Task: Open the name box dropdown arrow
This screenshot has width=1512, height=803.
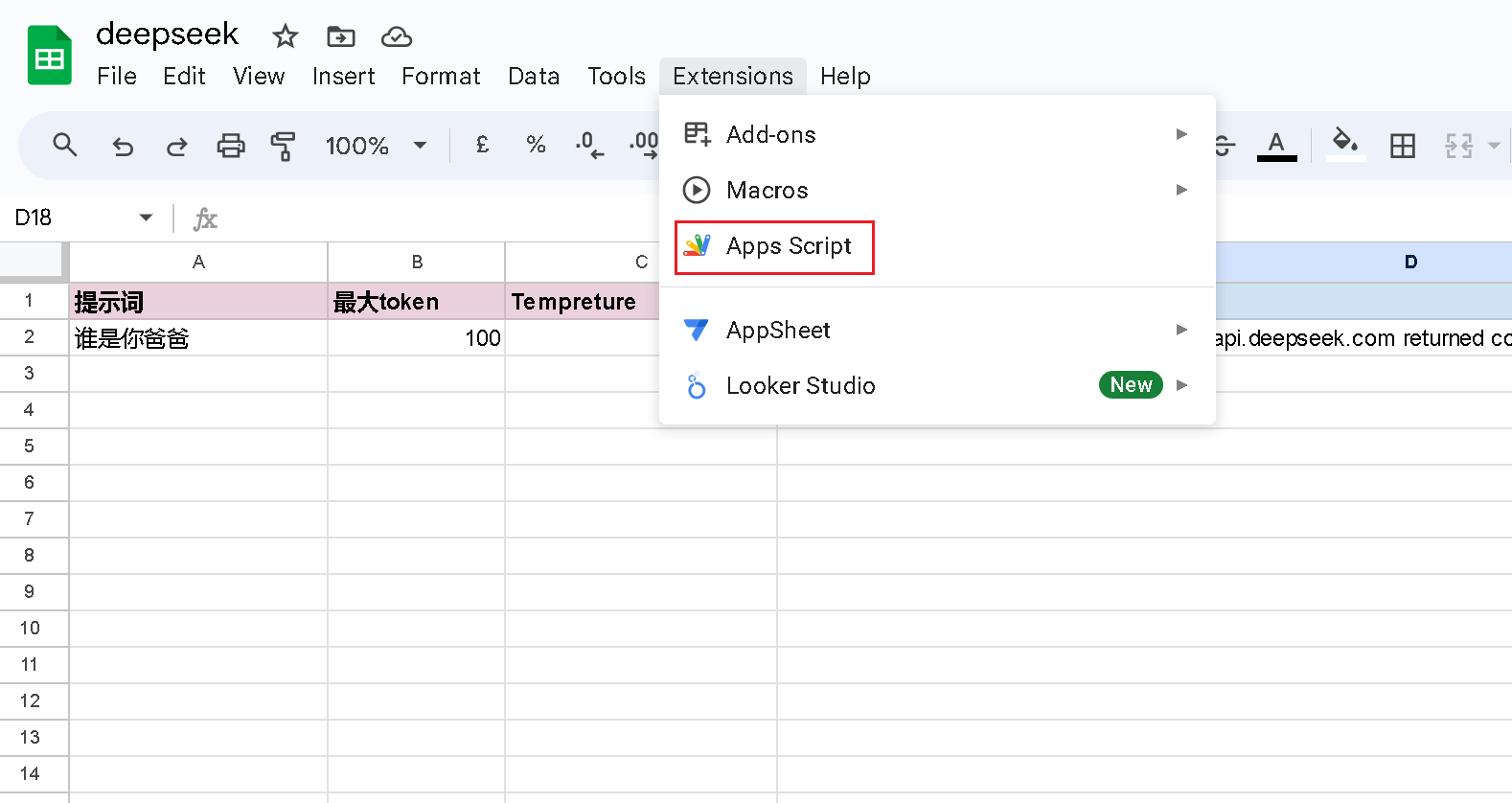Action: (146, 218)
